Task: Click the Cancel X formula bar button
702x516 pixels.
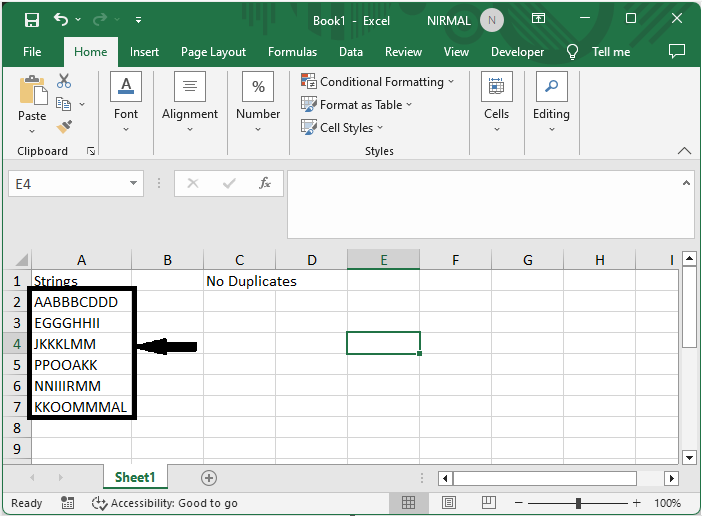Action: 193,183
